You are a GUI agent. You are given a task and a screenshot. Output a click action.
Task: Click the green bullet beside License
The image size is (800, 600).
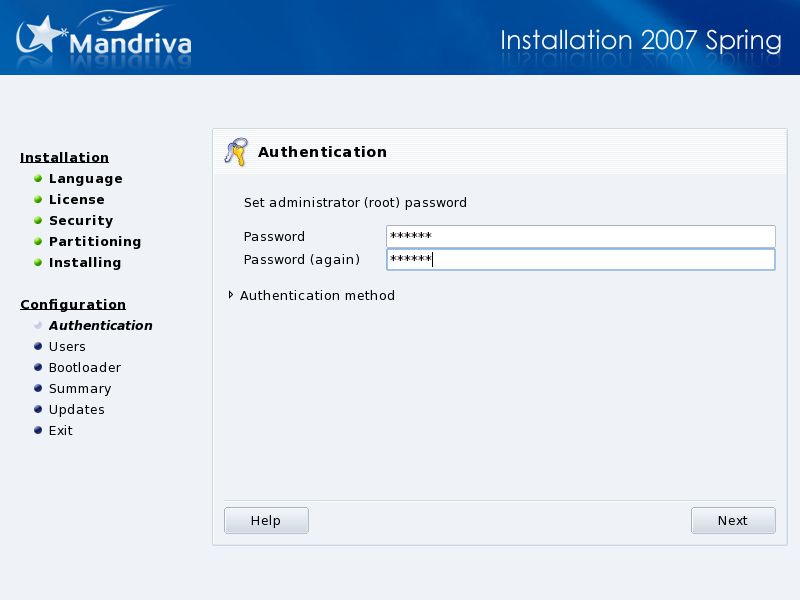[38, 199]
